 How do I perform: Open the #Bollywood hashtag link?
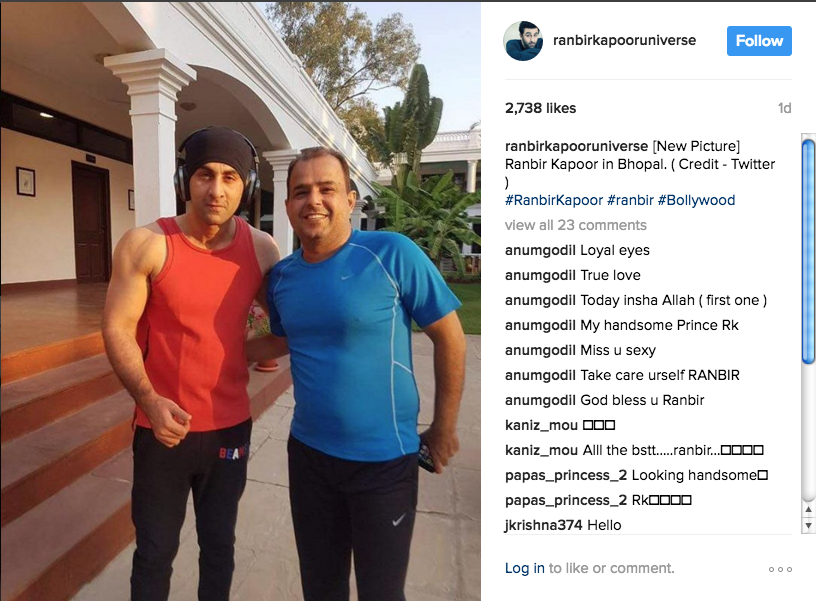[696, 200]
